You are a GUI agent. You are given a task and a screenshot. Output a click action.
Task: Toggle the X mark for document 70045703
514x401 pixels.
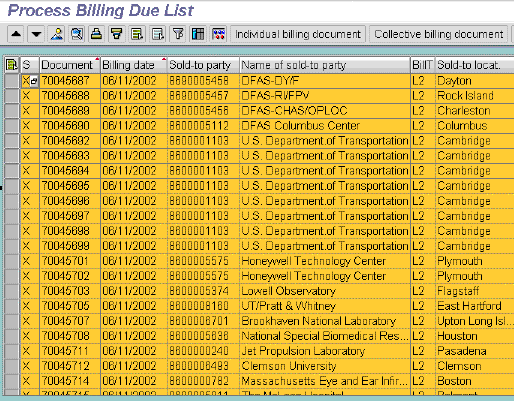(26, 291)
